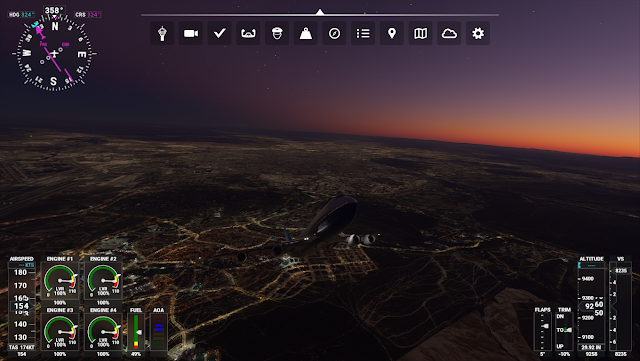Click the airspeed tape at 154
Viewport: 640px width, 361px height.
(21, 306)
